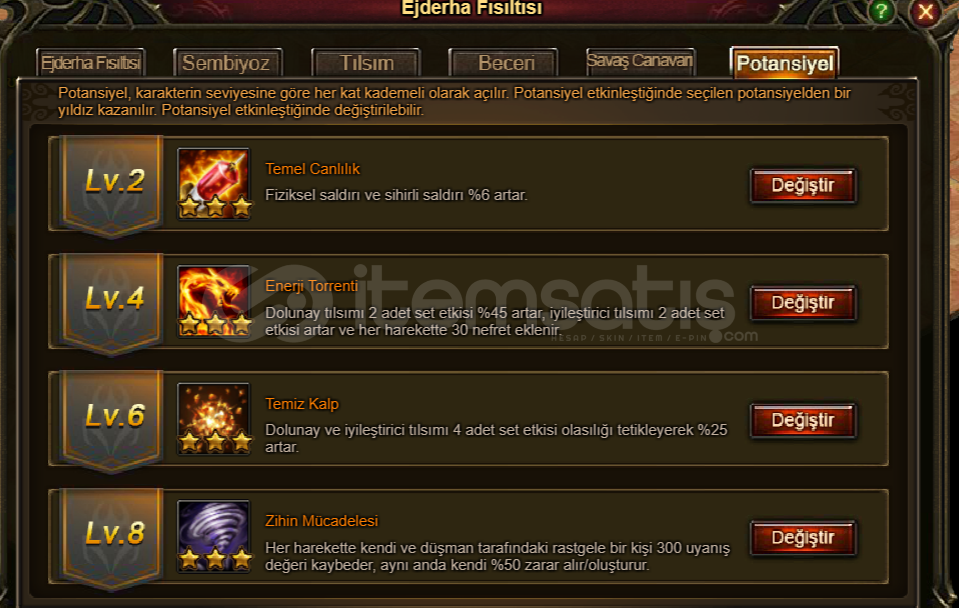The width and height of the screenshot is (959, 608).
Task: Go to the Beceri tab
Action: click(x=503, y=62)
